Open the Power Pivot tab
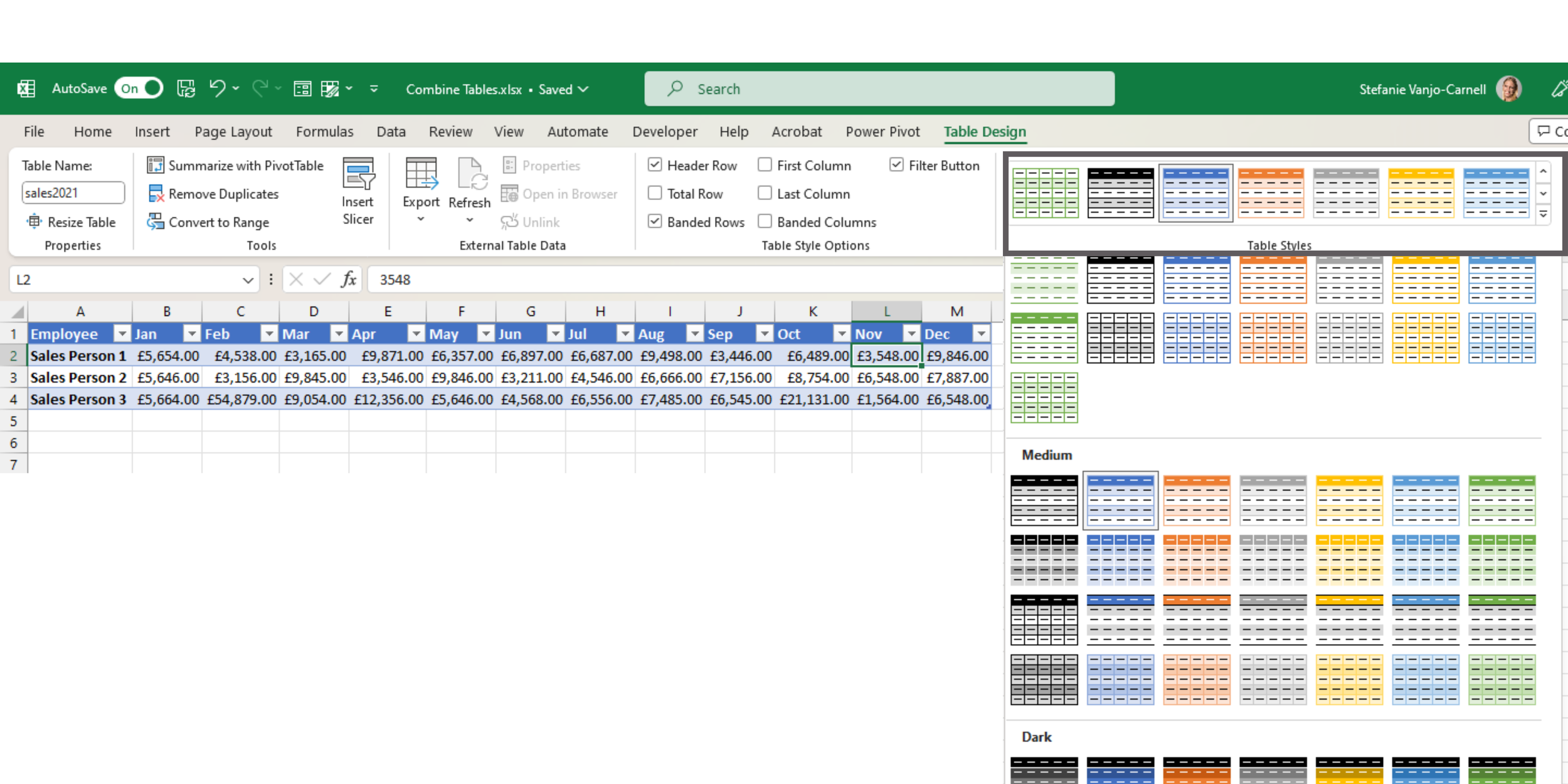 pyautogui.click(x=882, y=132)
